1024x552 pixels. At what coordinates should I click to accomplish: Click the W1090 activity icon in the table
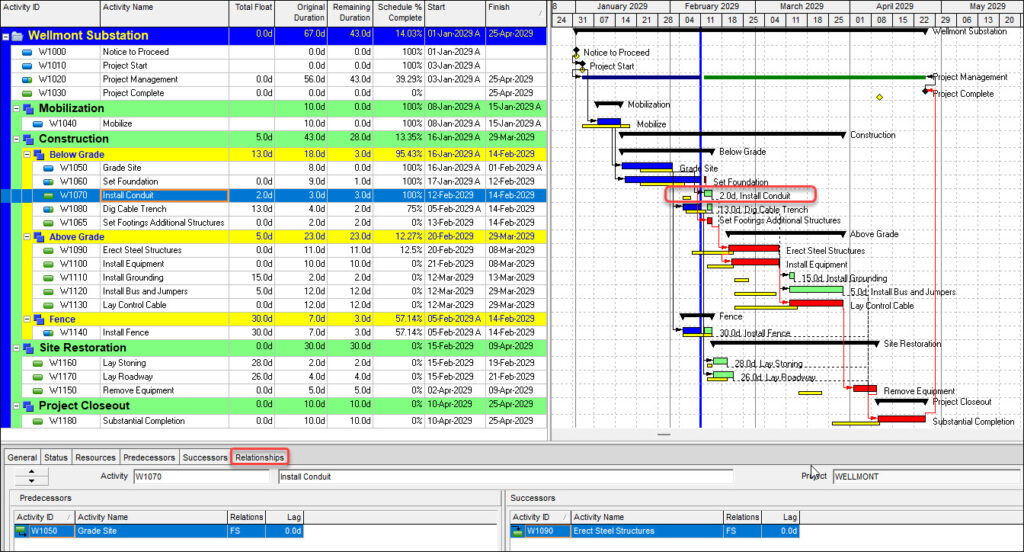pos(48,250)
